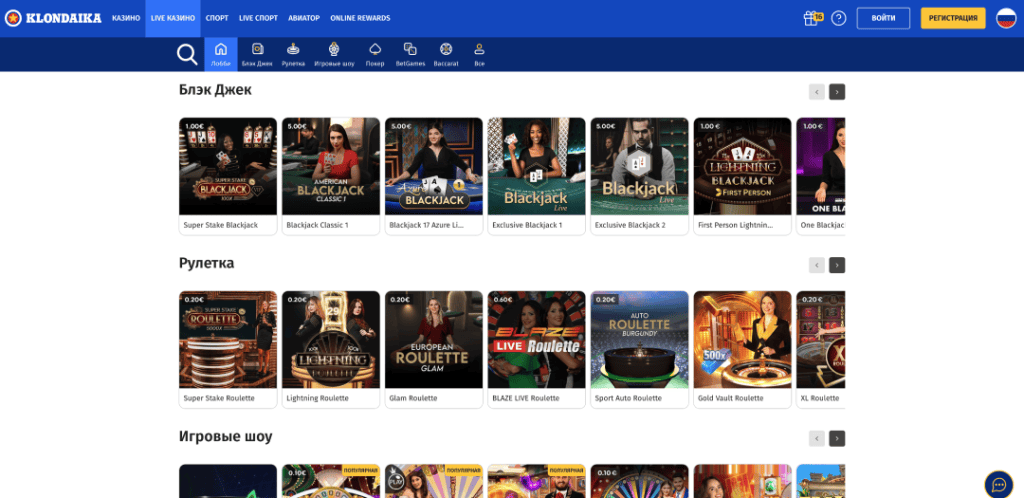1024x498 pixels.
Task: Click 'Gold Vault Roulette' title text
Action: (731, 398)
